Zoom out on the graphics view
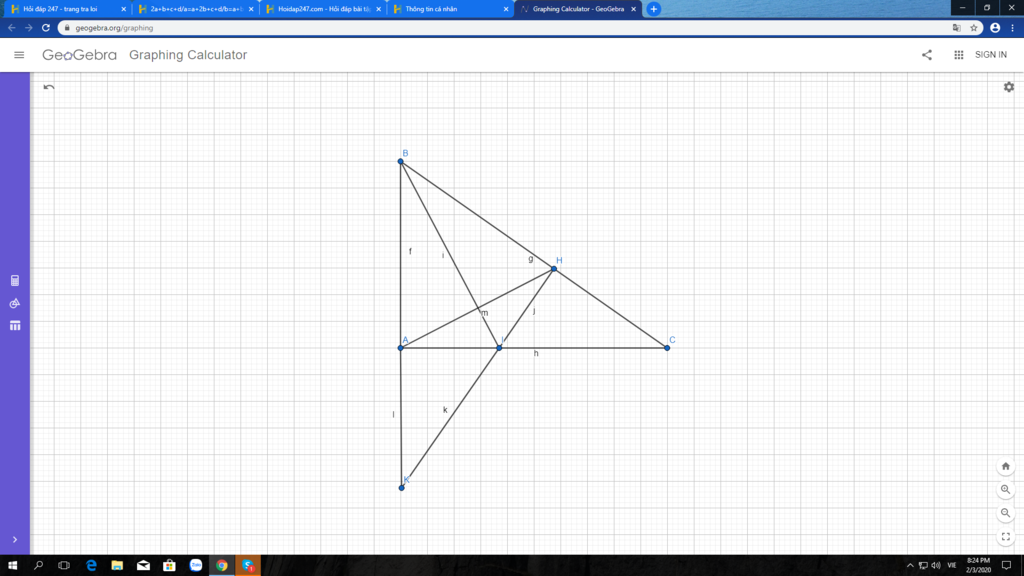Screen dimensions: 1024x576 1006,513
